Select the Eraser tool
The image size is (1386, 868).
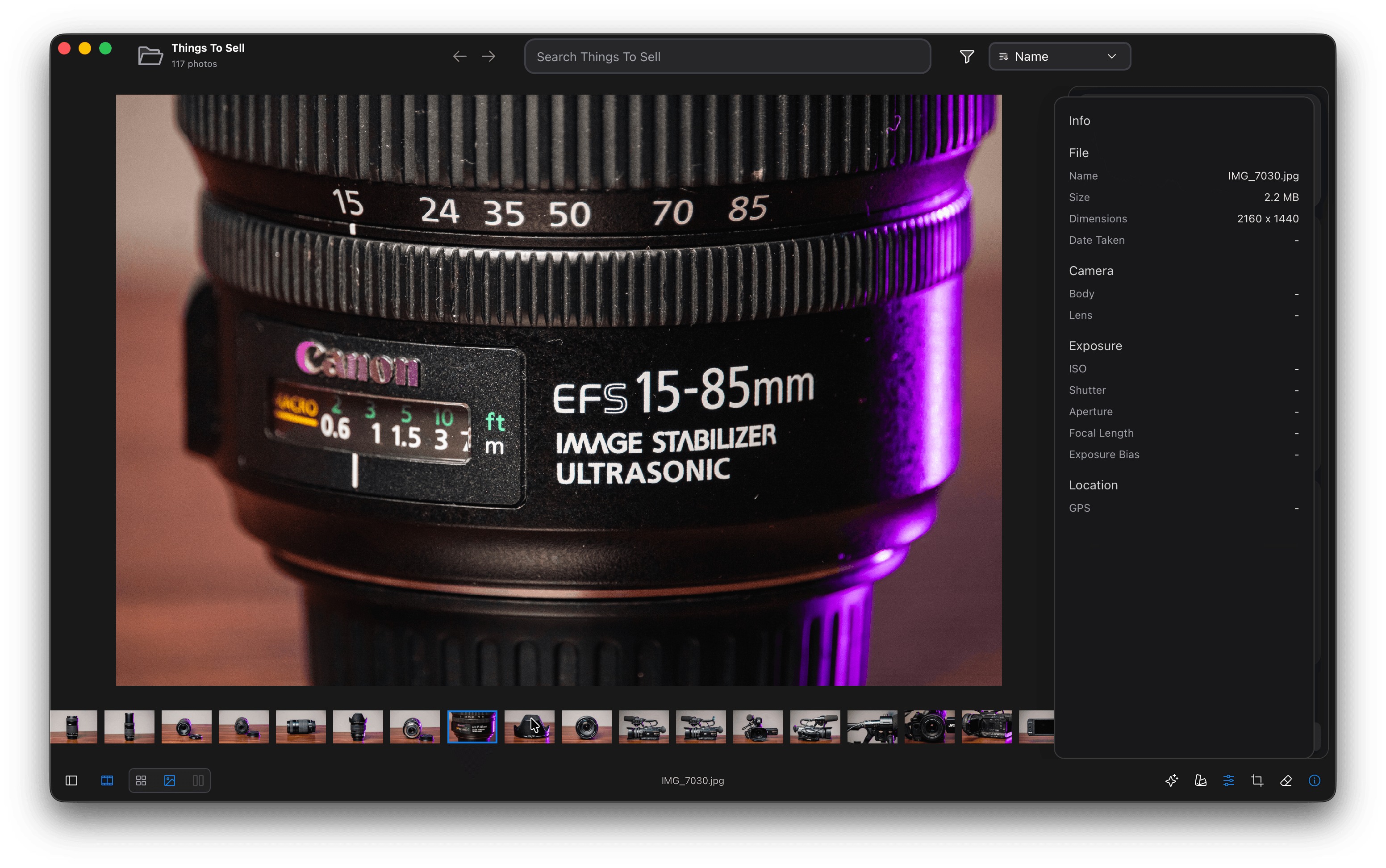[x=1286, y=781]
